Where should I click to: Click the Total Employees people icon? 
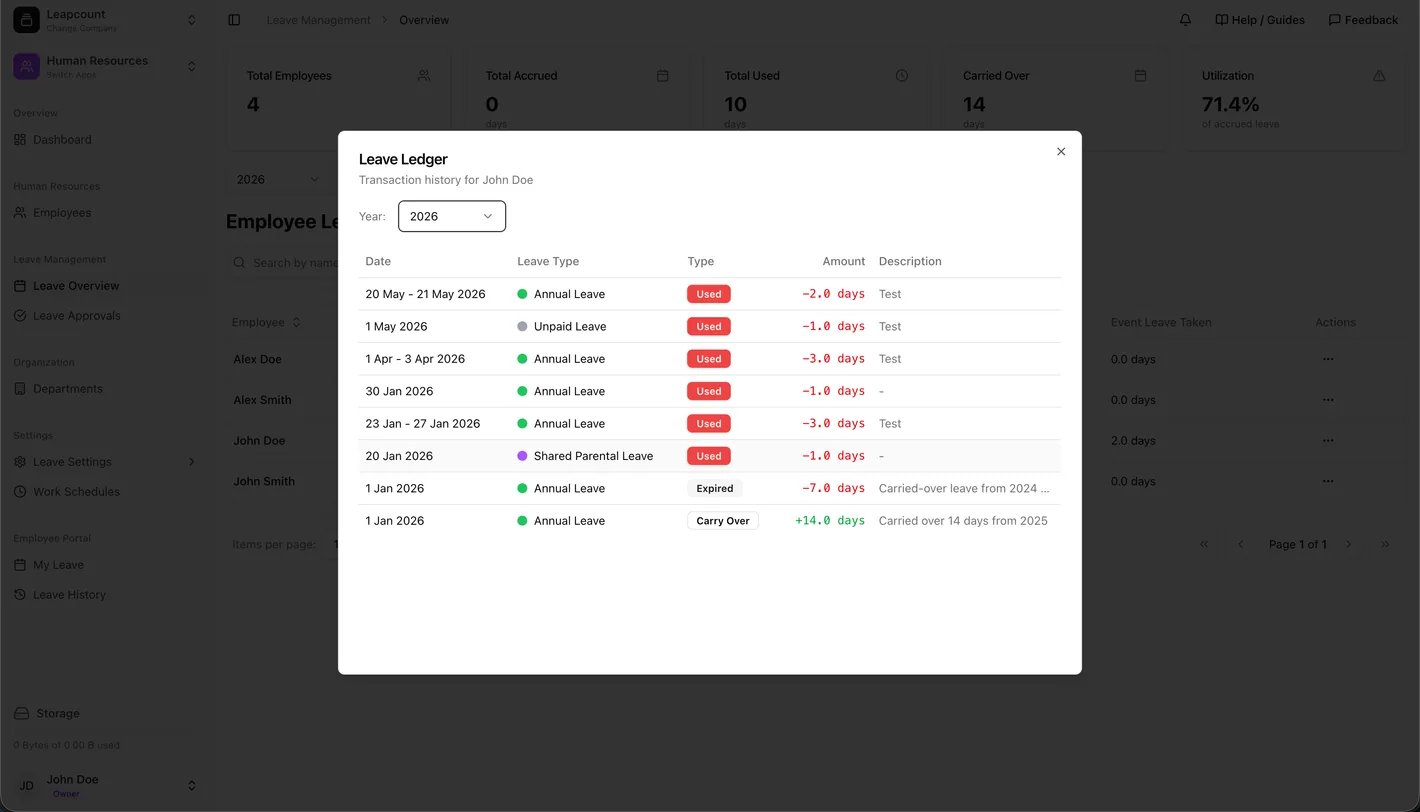click(424, 76)
